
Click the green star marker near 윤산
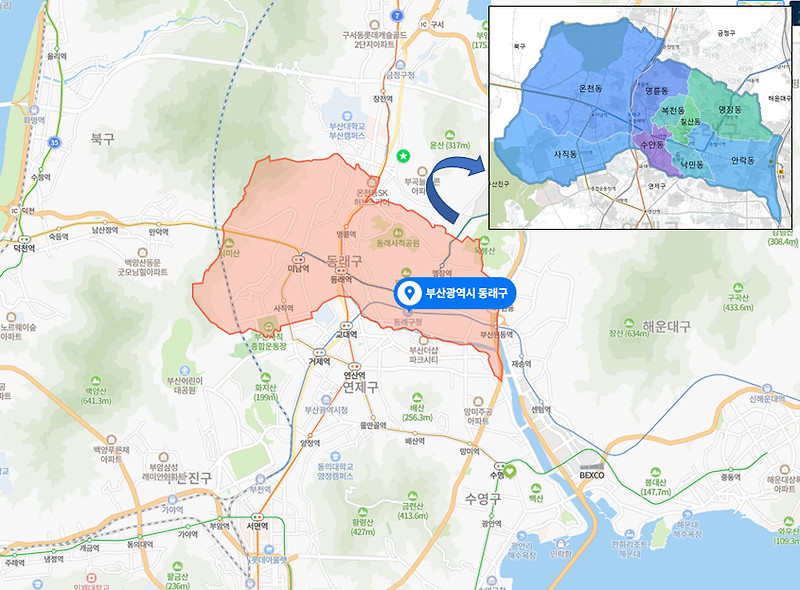[x=403, y=156]
